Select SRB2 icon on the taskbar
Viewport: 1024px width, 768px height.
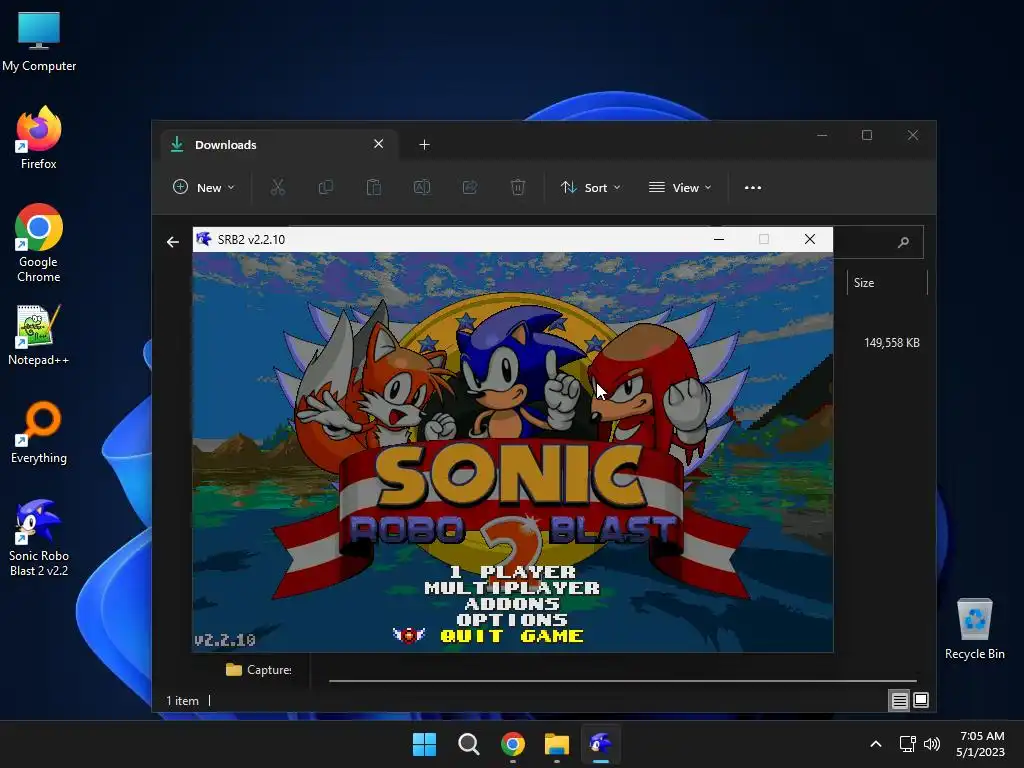(x=601, y=744)
